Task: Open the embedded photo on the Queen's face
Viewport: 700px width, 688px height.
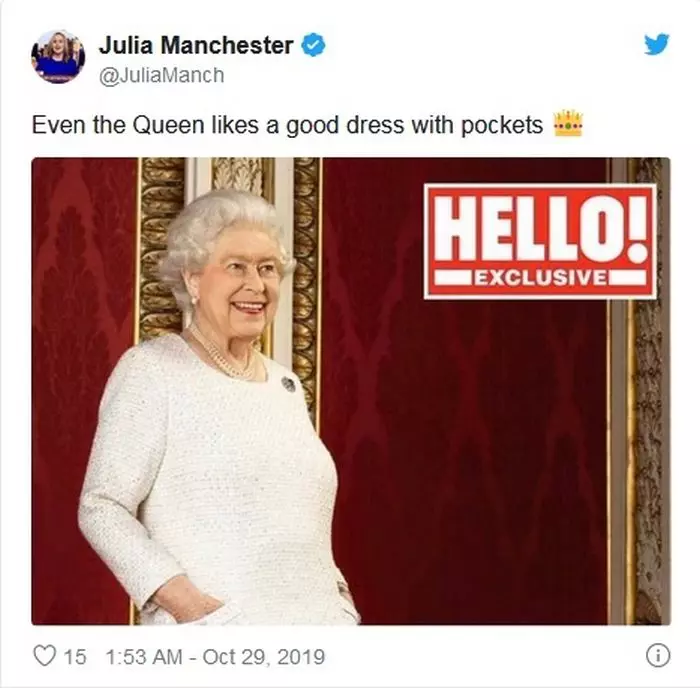Action: (x=245, y=279)
